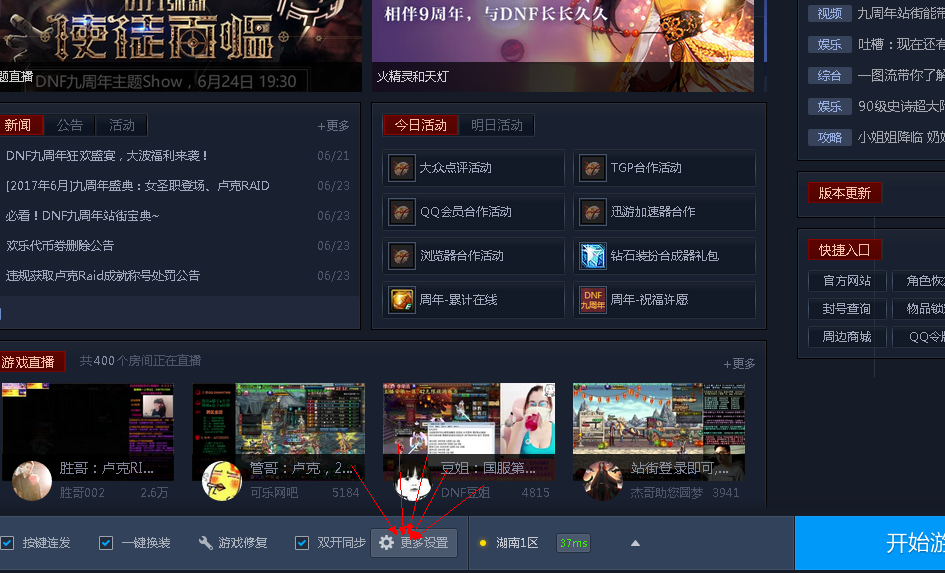945x573 pixels.
Task: Click the wrench icon for 游戏修复
Action: [x=206, y=543]
